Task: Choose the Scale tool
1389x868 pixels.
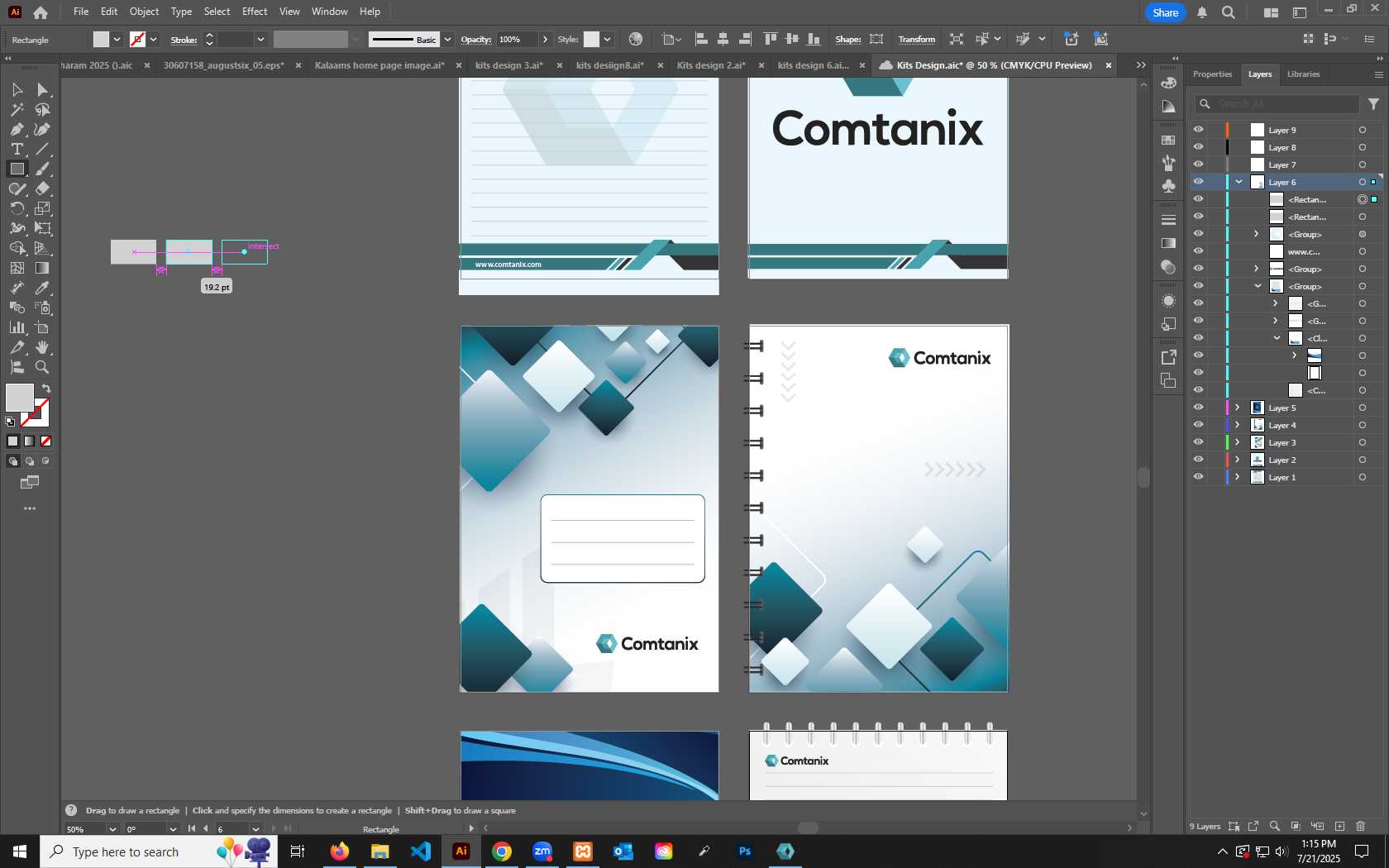Action: pos(43,208)
